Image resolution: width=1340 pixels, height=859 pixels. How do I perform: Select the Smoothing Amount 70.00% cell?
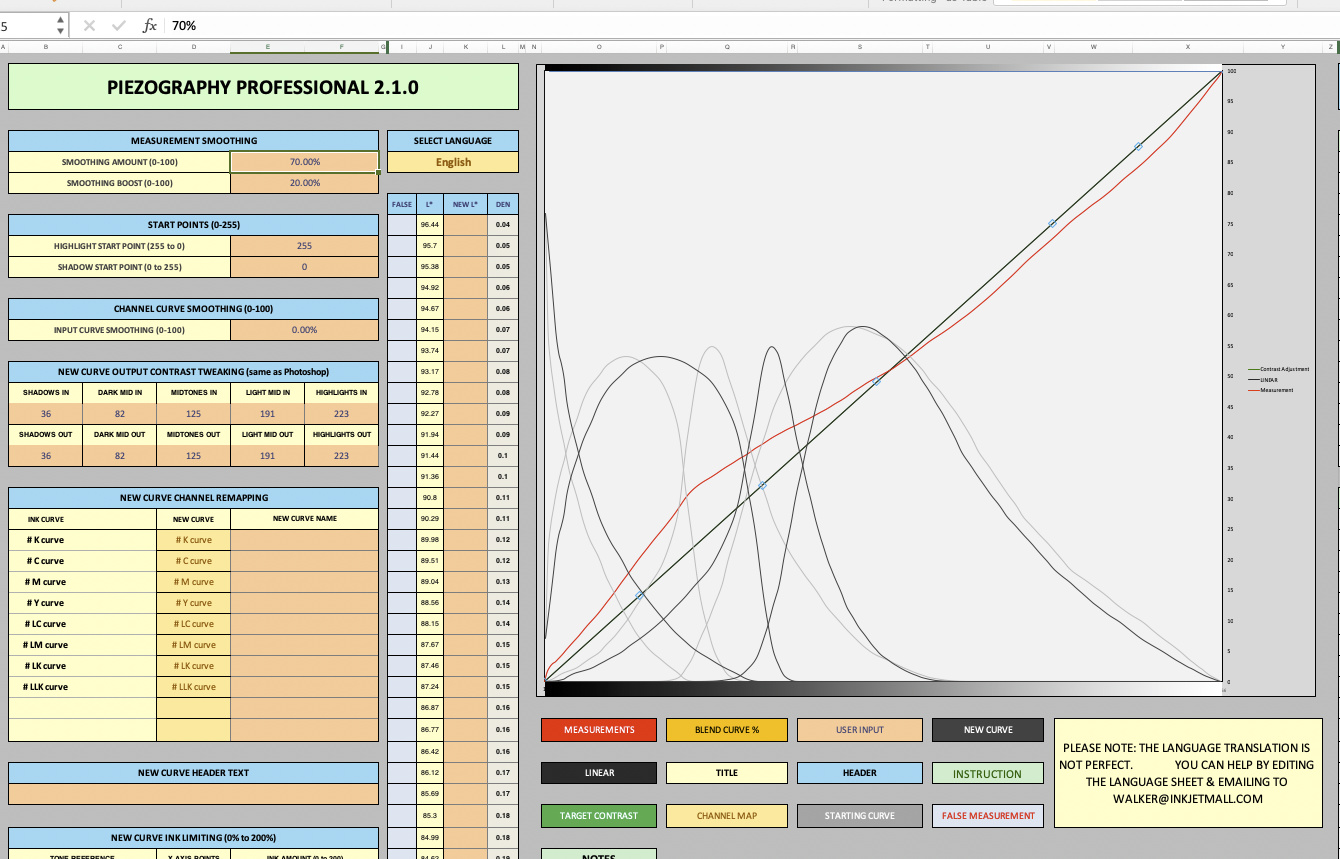tap(304, 162)
